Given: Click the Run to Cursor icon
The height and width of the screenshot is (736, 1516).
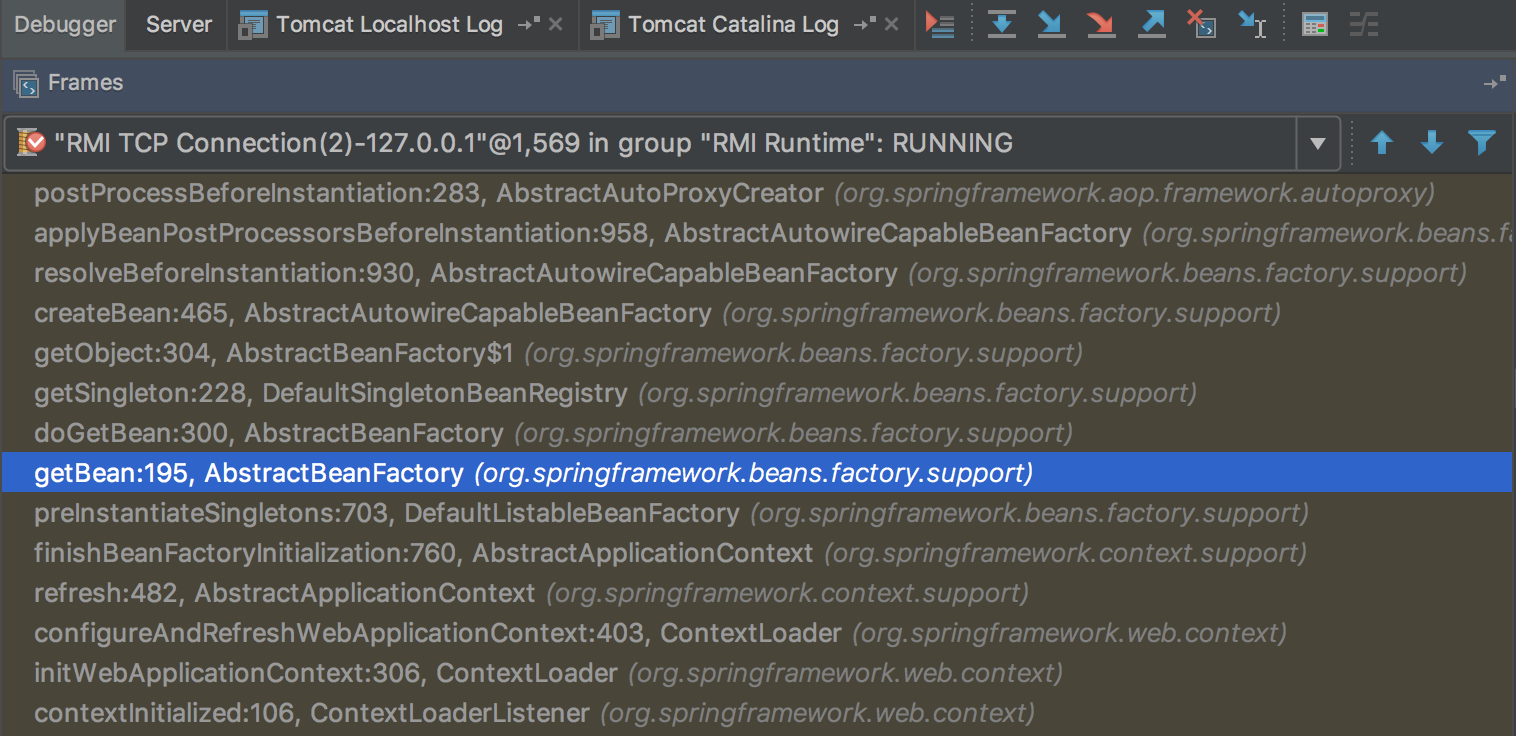Looking at the screenshot, I should click(1252, 25).
